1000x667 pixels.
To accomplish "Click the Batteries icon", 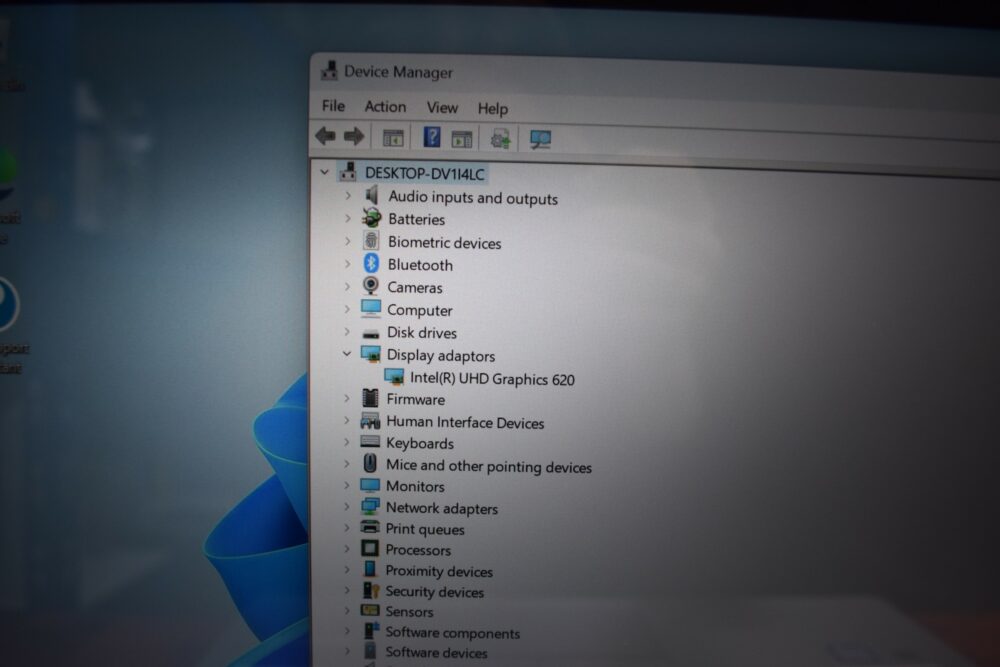I will (372, 218).
